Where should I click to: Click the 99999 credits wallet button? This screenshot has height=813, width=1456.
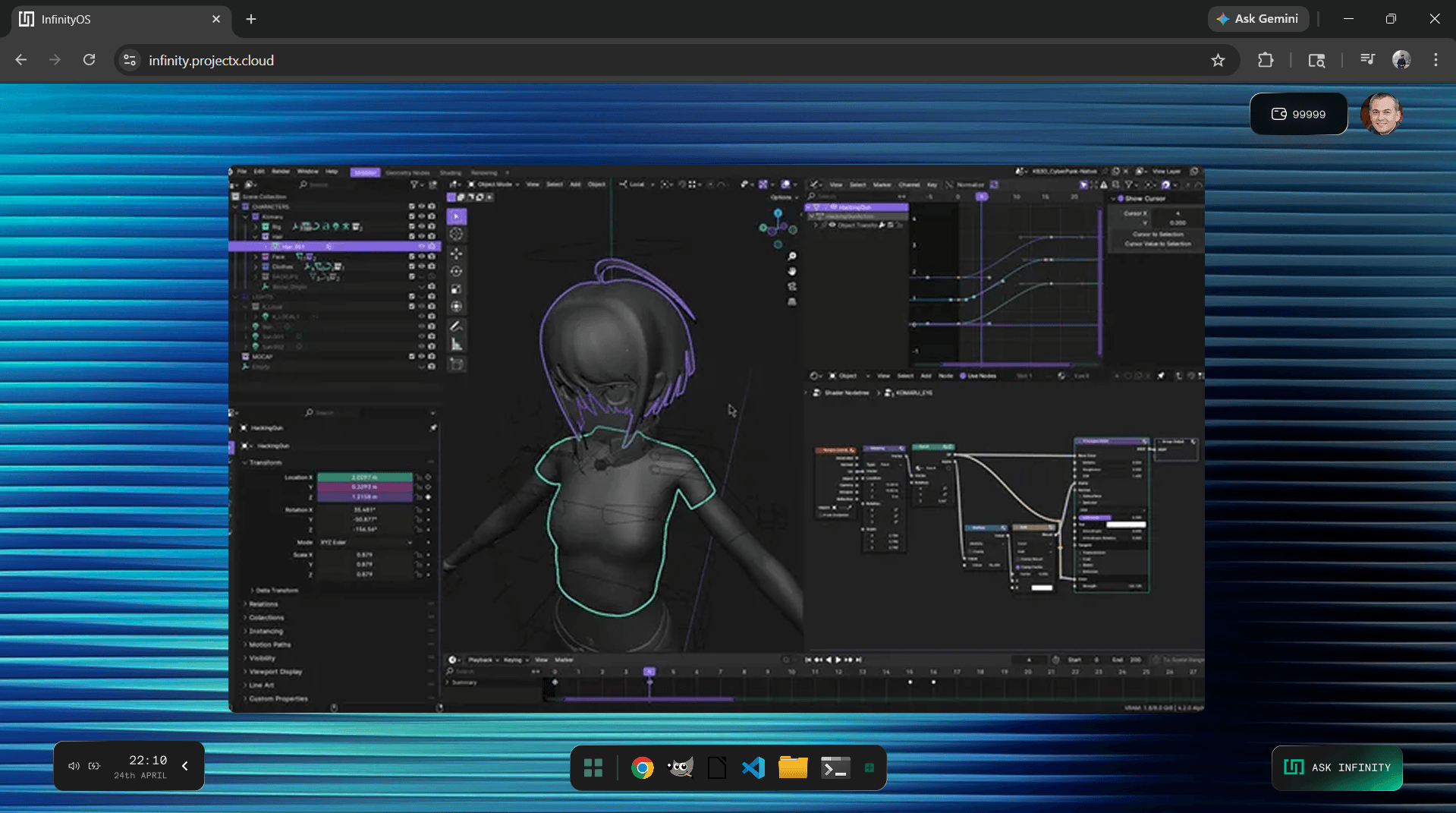(1298, 114)
